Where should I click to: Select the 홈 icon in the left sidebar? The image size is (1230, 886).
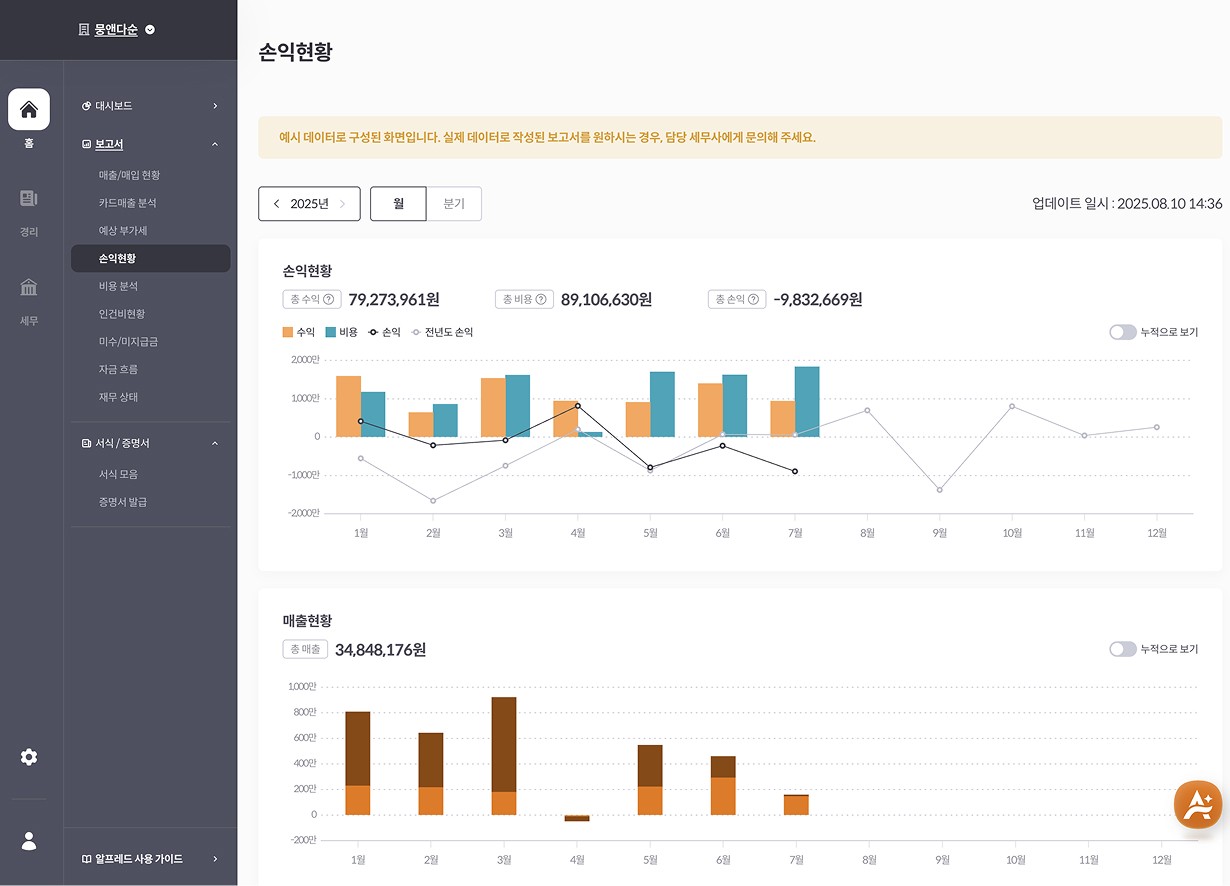pyautogui.click(x=29, y=111)
